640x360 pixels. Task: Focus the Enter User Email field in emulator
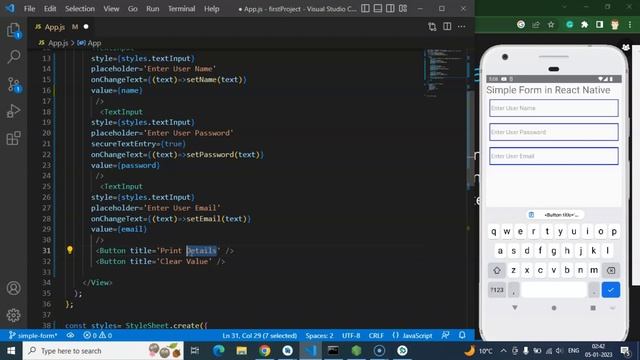[553, 156]
